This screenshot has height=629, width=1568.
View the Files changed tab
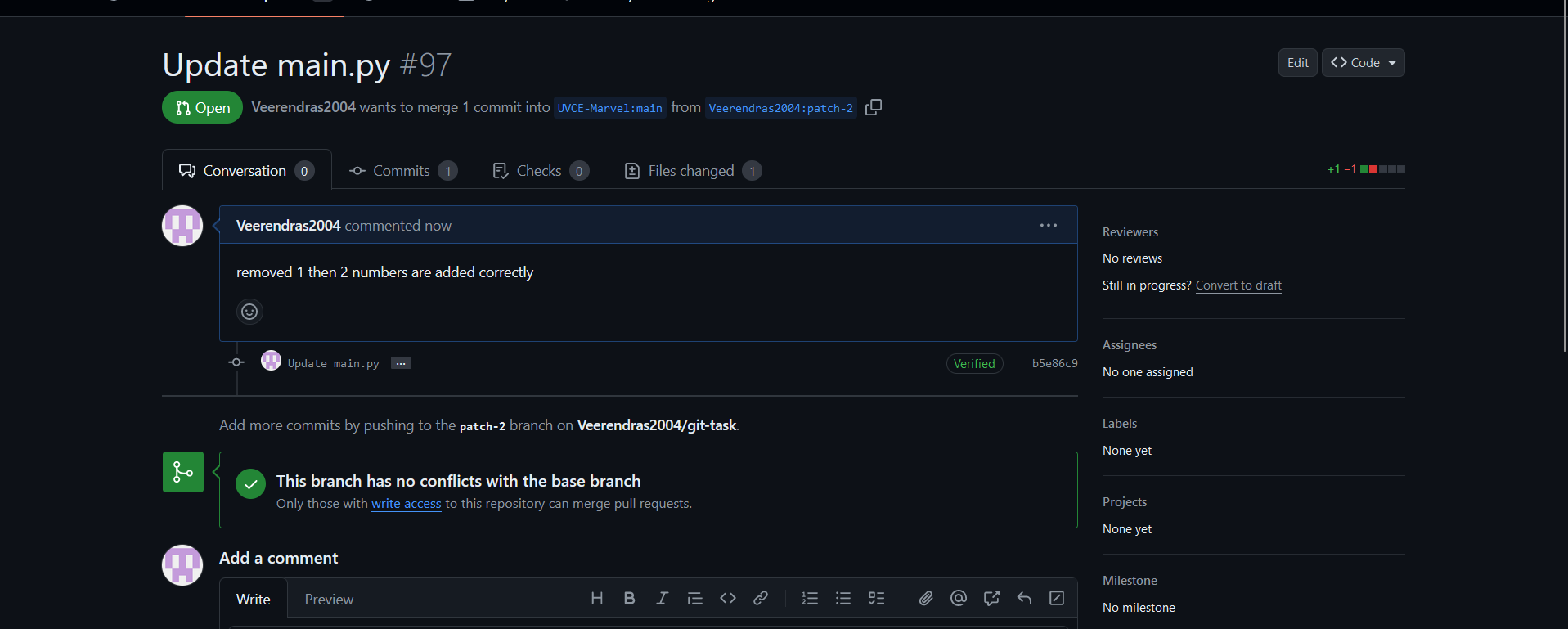point(693,170)
